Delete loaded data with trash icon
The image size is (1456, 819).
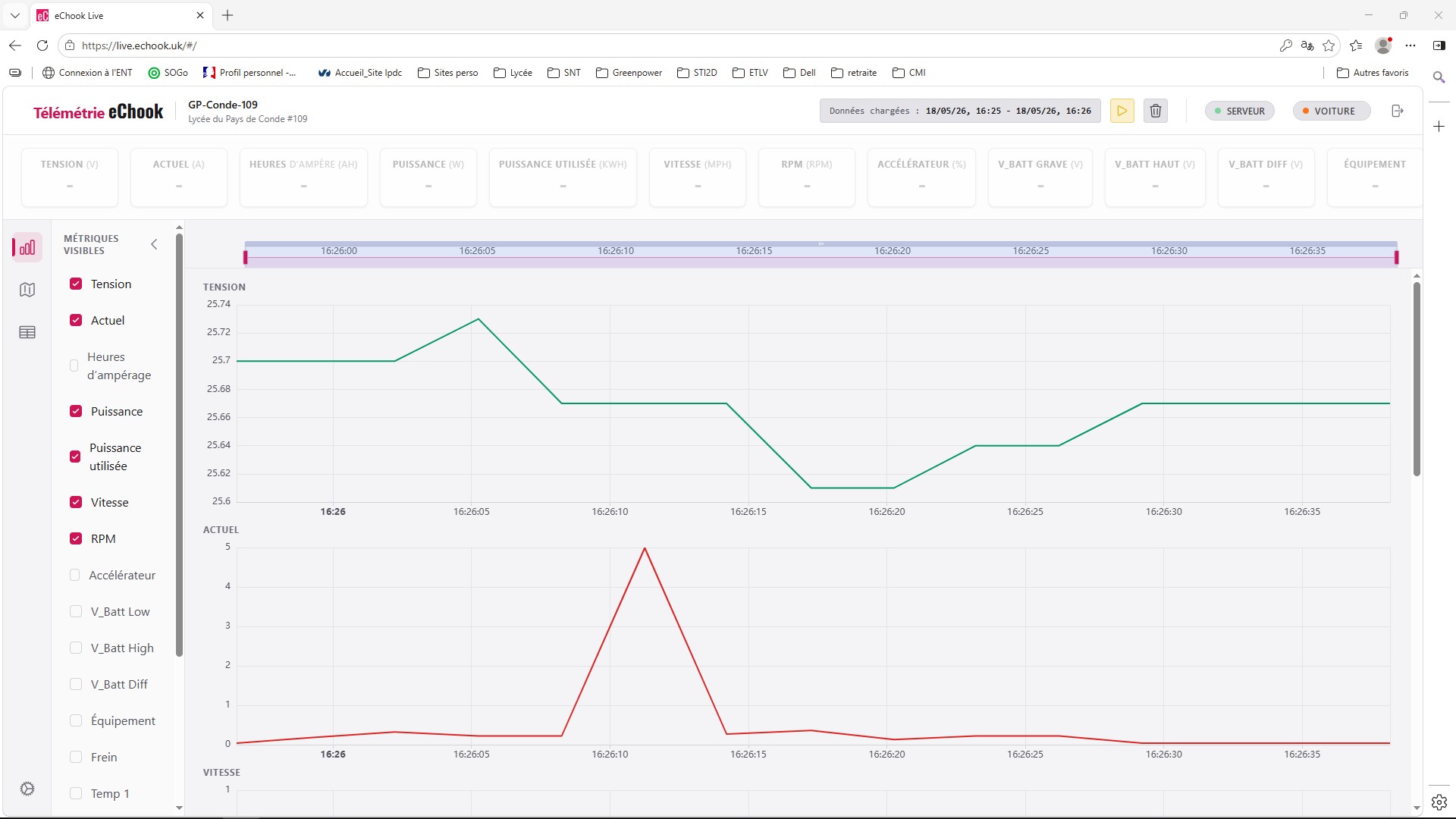click(x=1156, y=111)
